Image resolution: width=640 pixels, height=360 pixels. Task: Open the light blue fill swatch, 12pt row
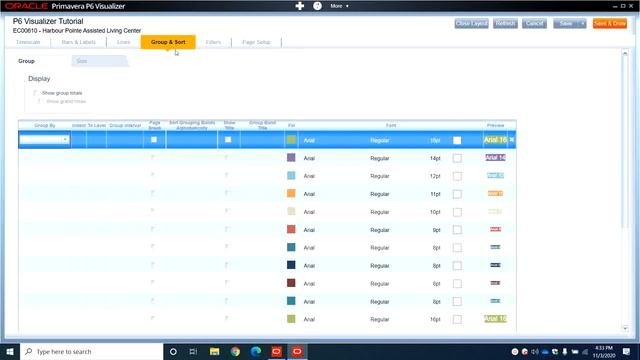click(291, 176)
